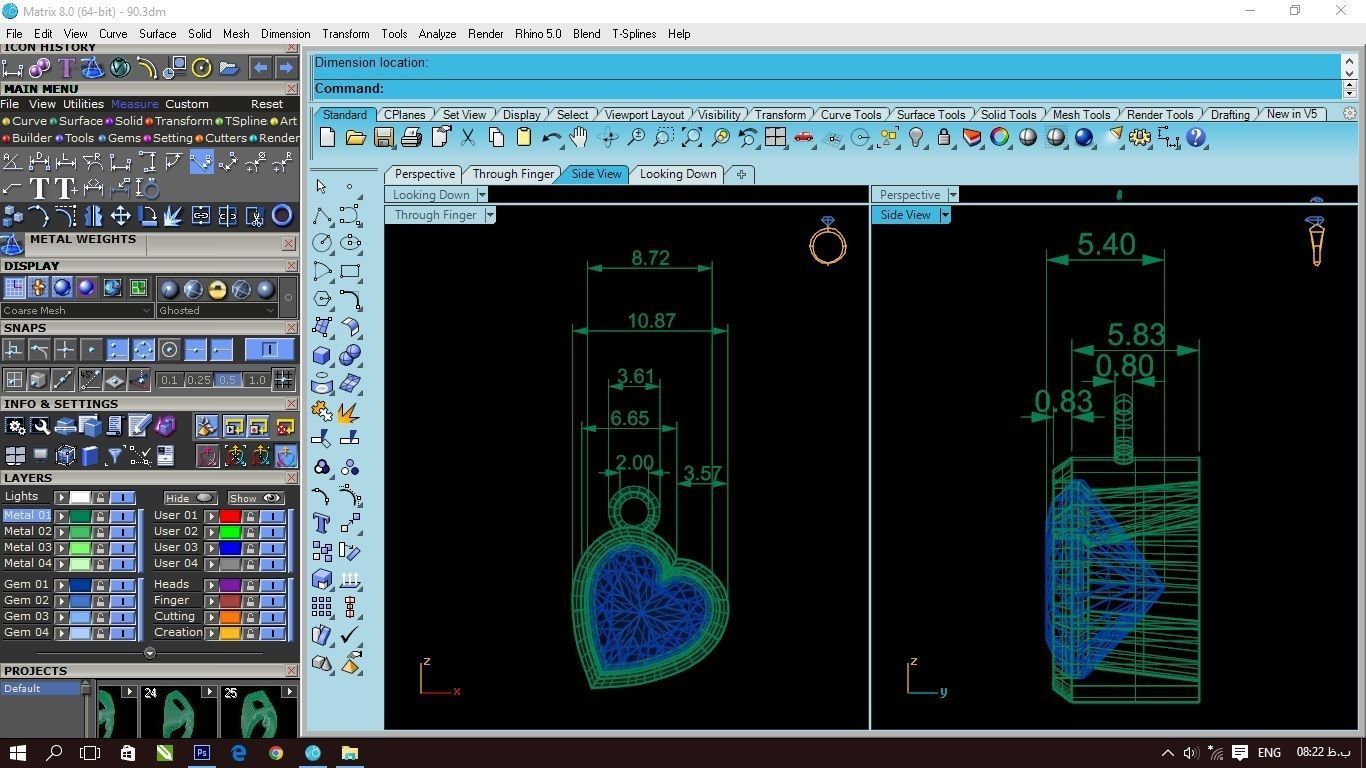Screen dimensions: 1366x768
Task: Open the Perspective viewport dropdown arrow
Action: (953, 195)
